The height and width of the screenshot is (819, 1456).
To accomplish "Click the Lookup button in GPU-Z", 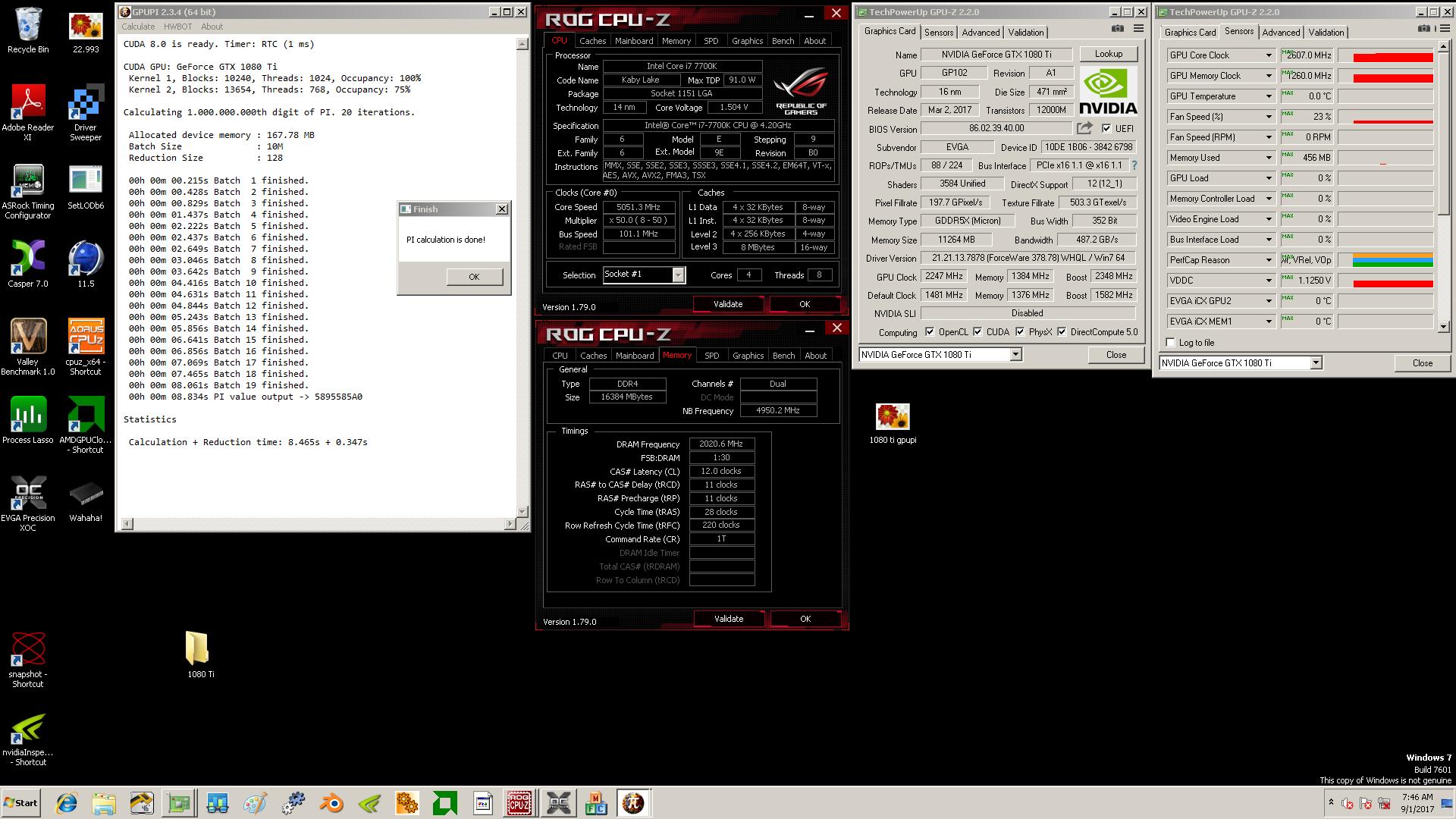I will (x=1108, y=54).
